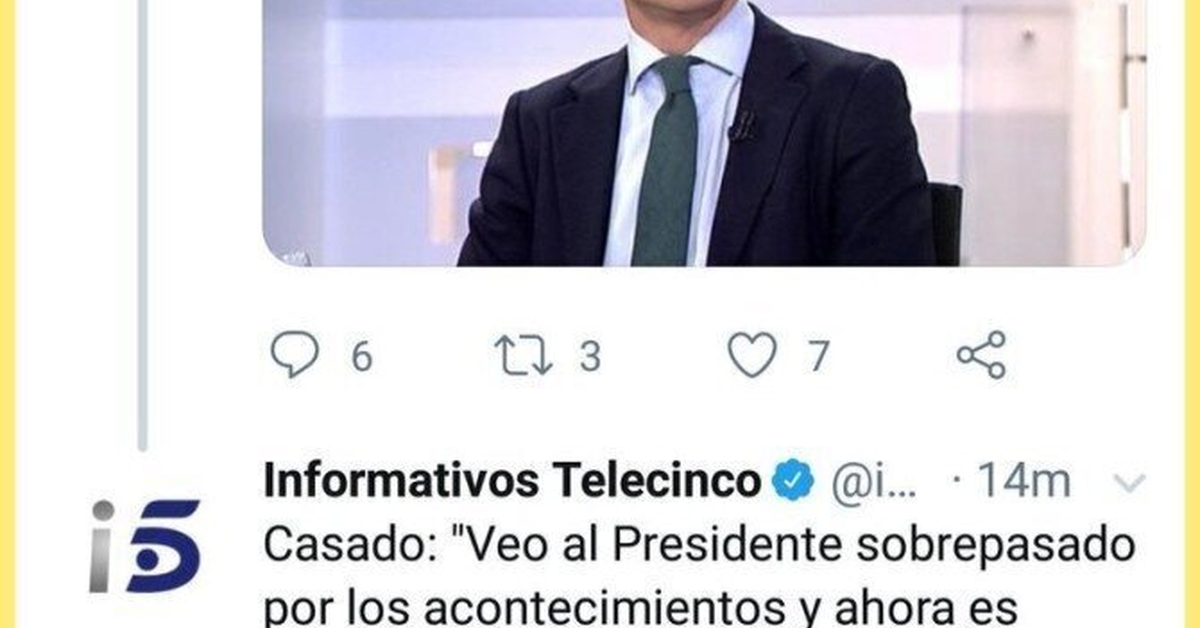Viewport: 1200px width, 628px height.
Task: Click the lapel microphone in the photo
Action: (x=743, y=127)
